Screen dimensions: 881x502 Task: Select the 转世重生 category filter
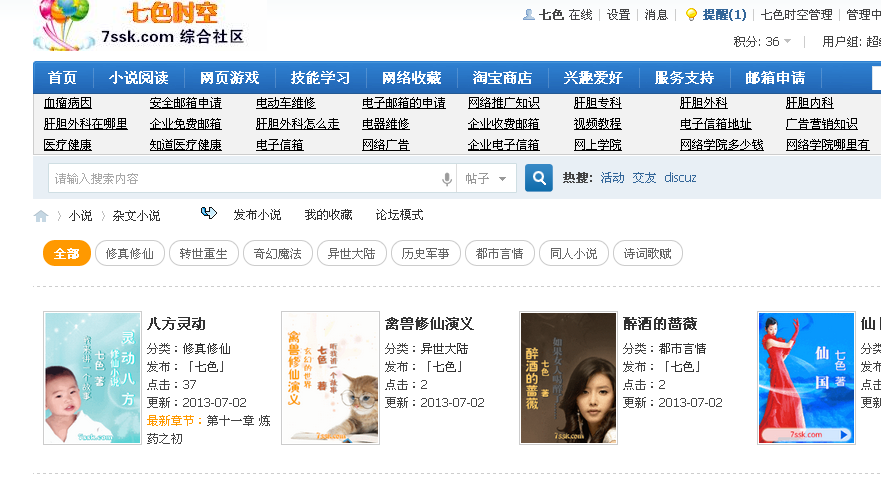(x=203, y=254)
